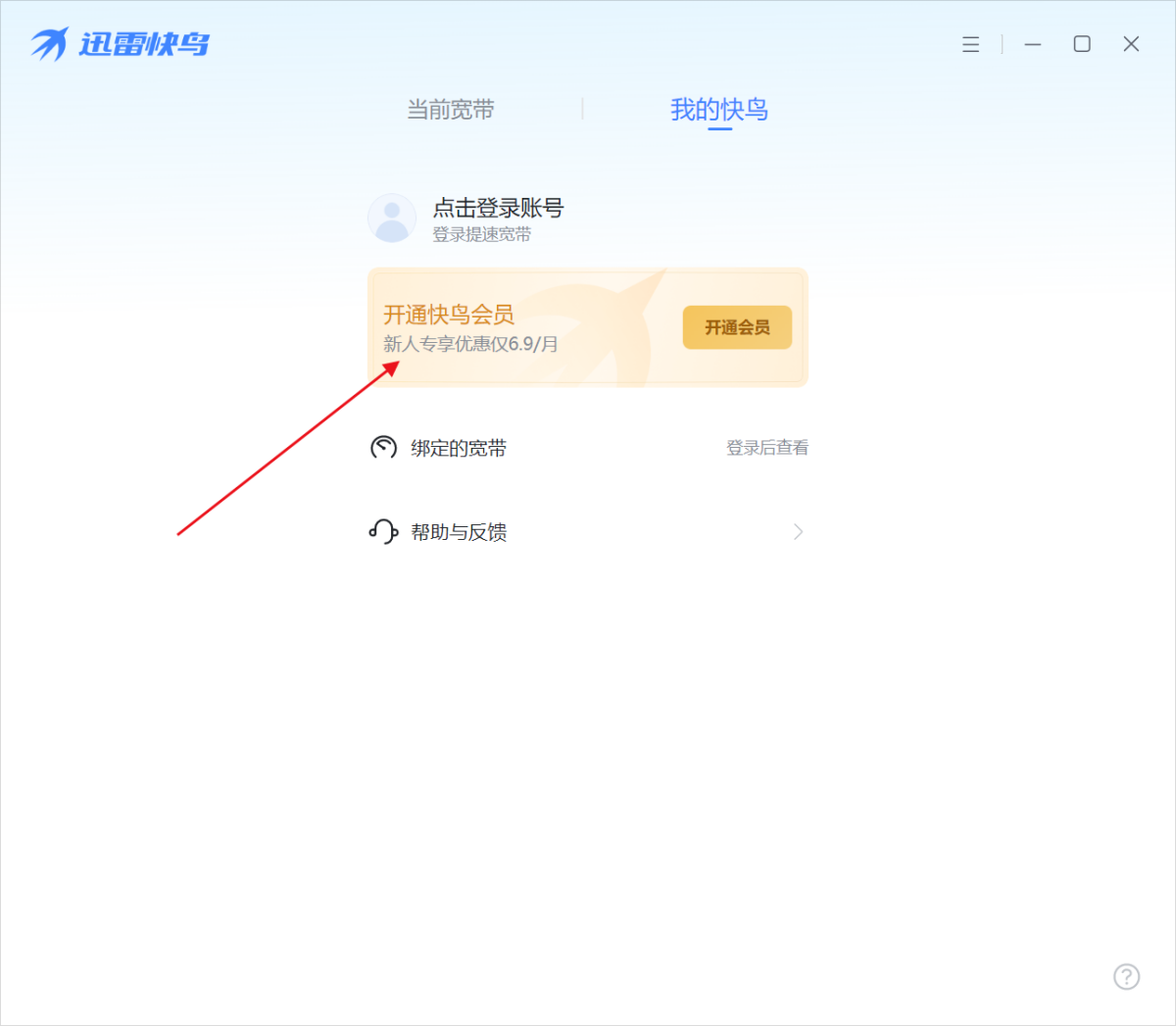Screen dimensions: 1176x1026
Task: Click the 迅雷快鸟 logo
Action: click(119, 44)
